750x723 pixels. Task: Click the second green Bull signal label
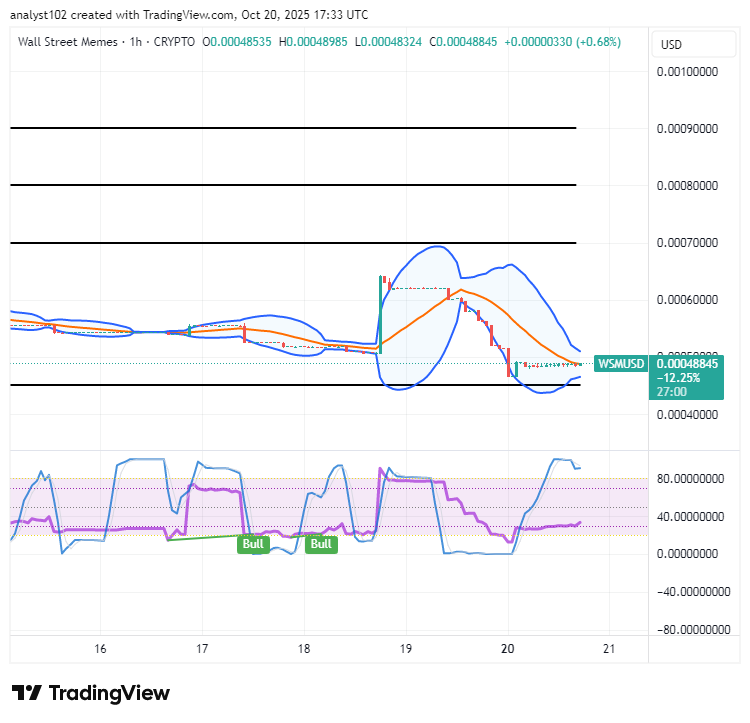[x=321, y=544]
